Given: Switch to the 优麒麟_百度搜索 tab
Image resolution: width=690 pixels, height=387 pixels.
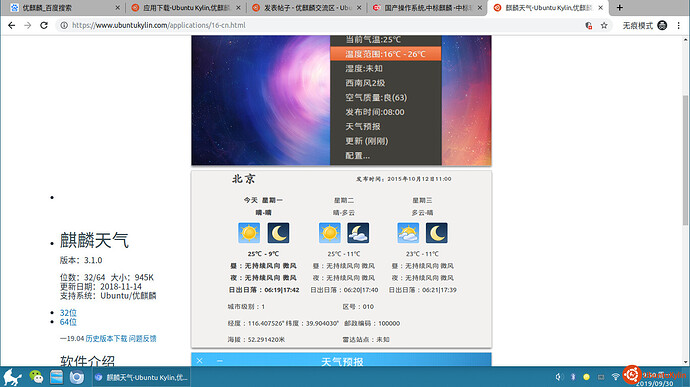Looking at the screenshot, I should (64, 7).
